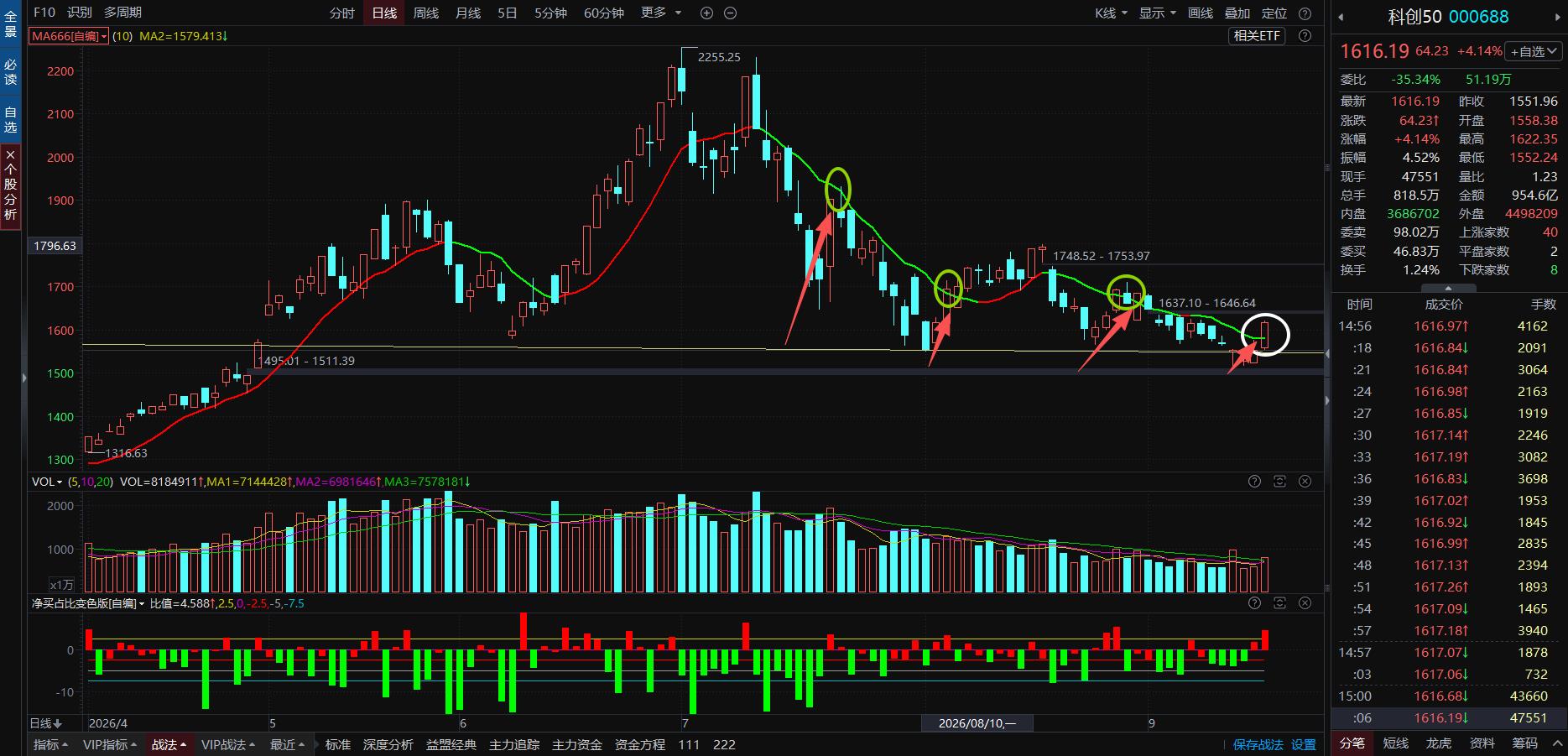Open the 日线 period selector at chart bottom
Image resolution: width=1568 pixels, height=756 pixels.
coord(46,723)
